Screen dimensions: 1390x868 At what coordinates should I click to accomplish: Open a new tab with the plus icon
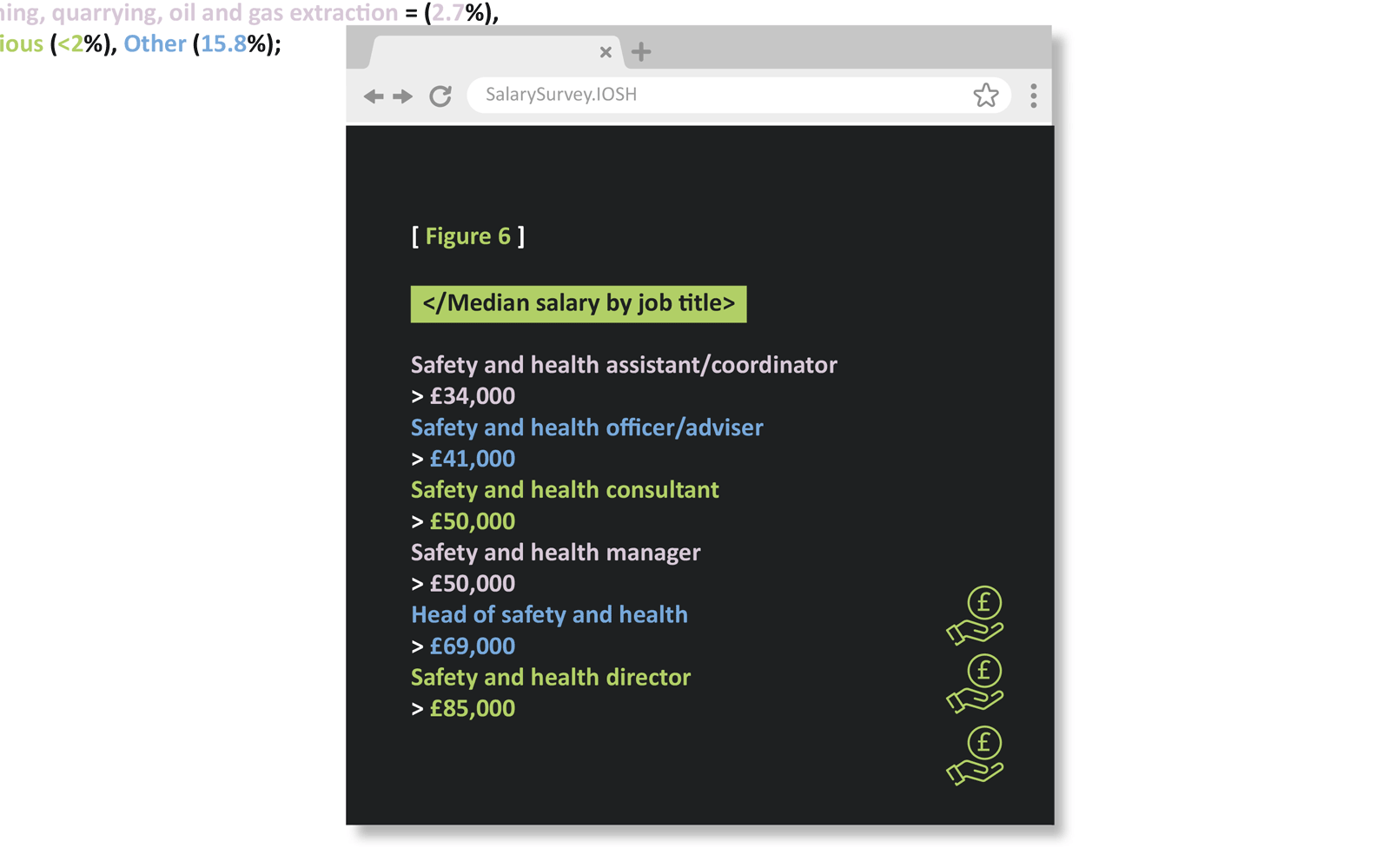point(641,52)
